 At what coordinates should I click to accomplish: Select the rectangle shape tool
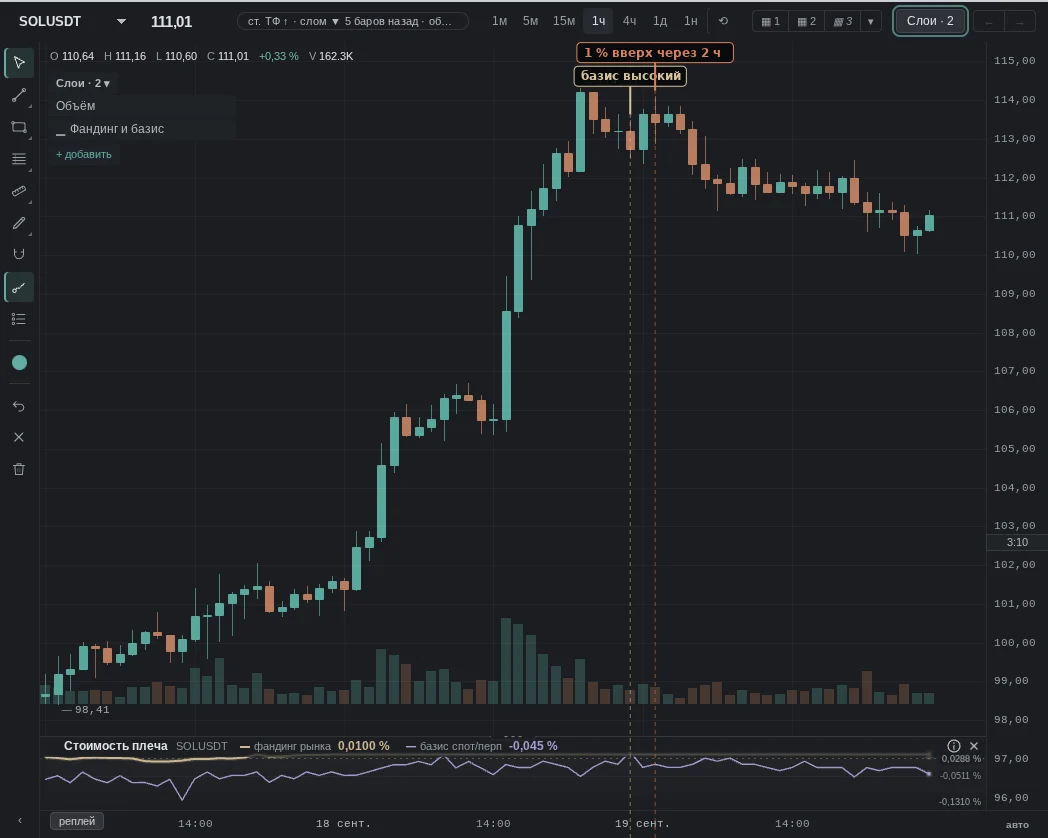(19, 127)
